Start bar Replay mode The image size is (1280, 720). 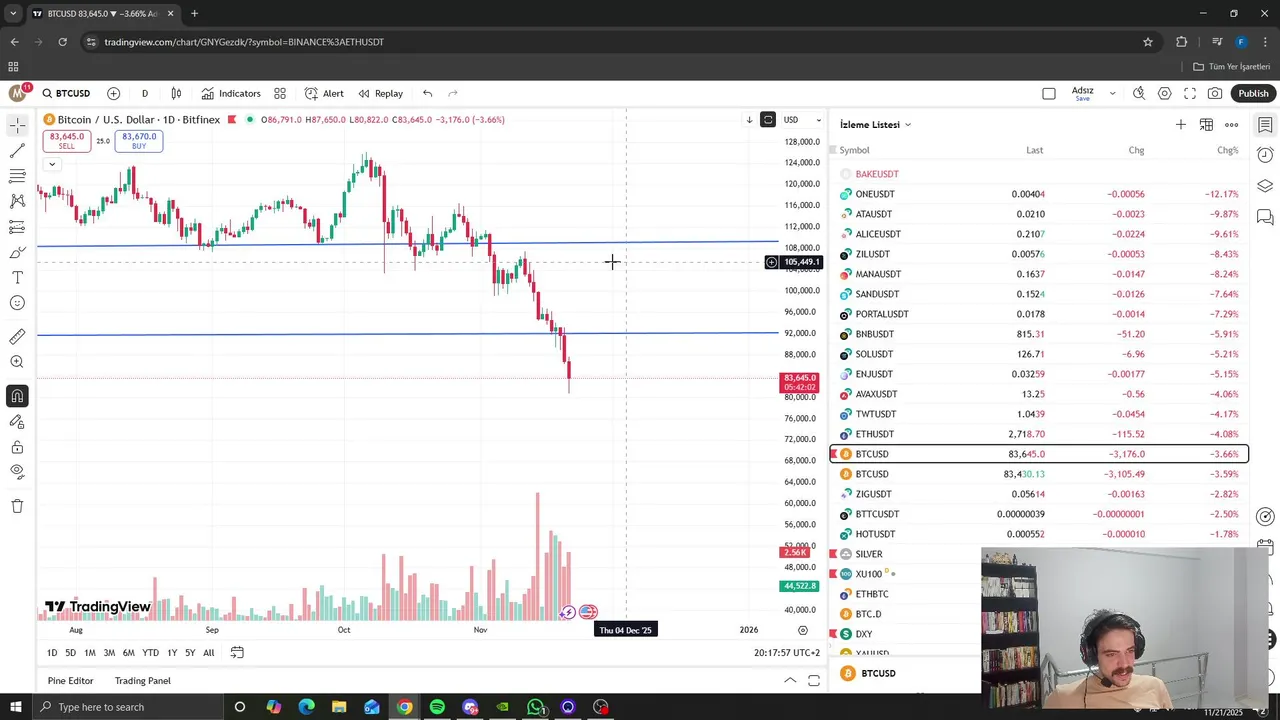(380, 93)
